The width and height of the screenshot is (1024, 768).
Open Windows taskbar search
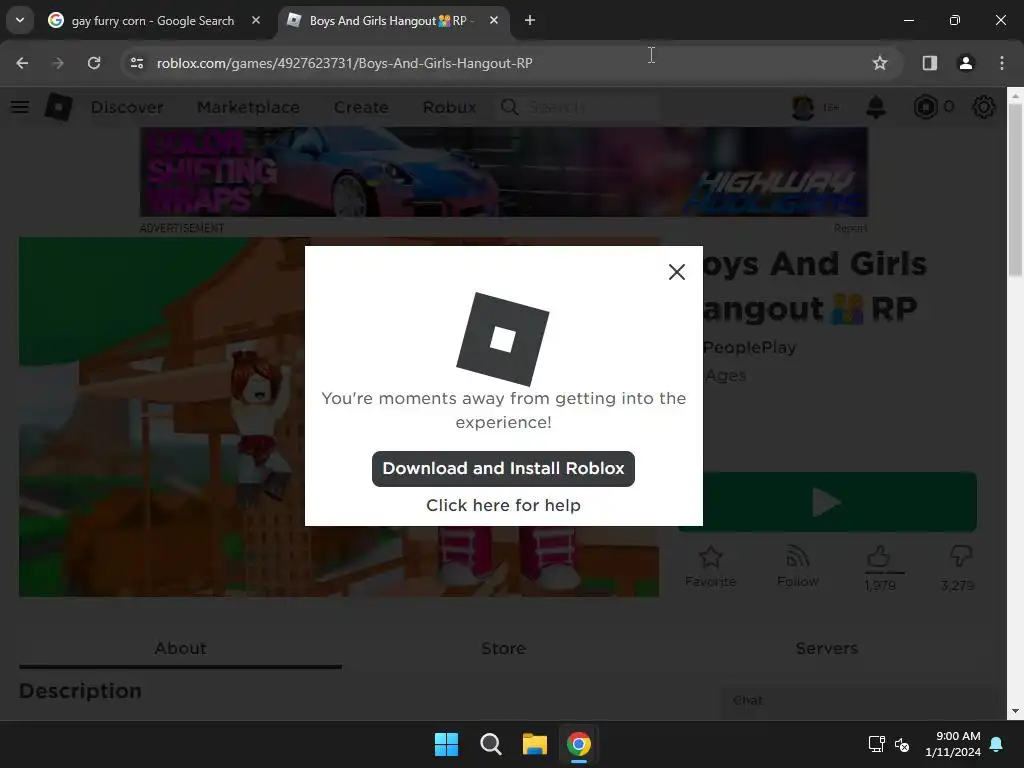[490, 744]
